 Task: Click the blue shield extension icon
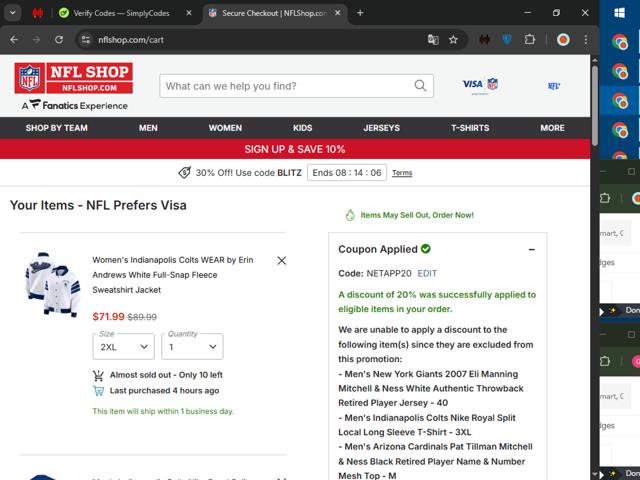[507, 40]
